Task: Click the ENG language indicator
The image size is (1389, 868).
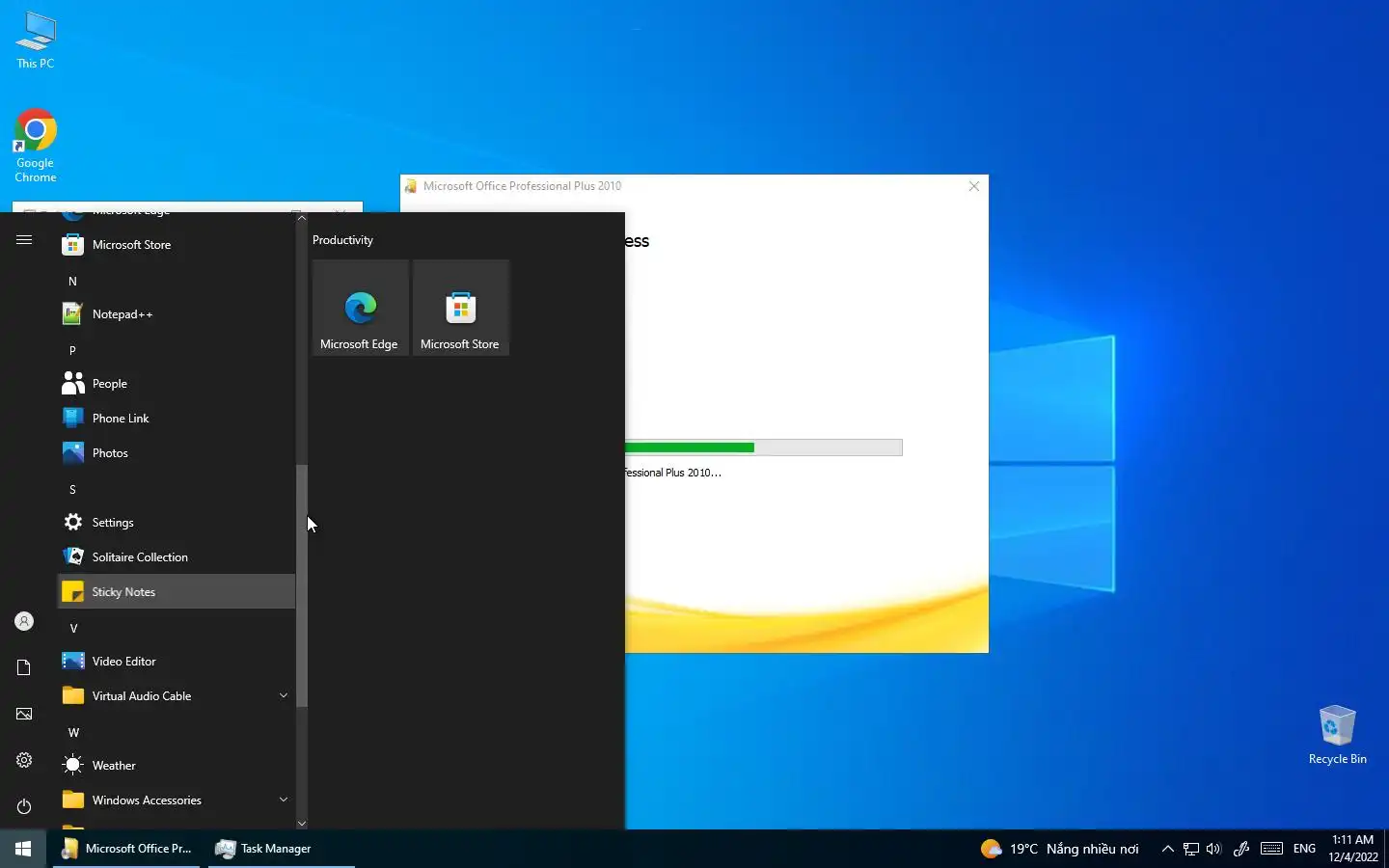Action: click(x=1304, y=849)
